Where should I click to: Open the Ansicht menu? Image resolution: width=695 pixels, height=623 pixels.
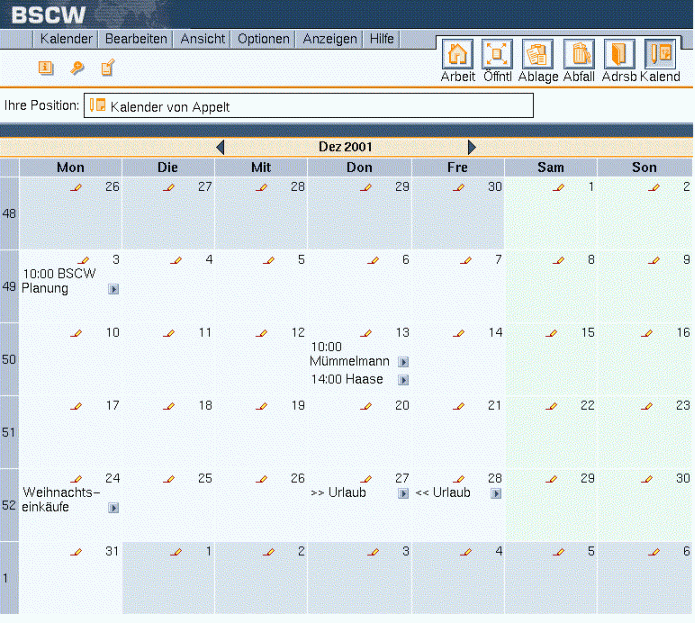pos(203,39)
